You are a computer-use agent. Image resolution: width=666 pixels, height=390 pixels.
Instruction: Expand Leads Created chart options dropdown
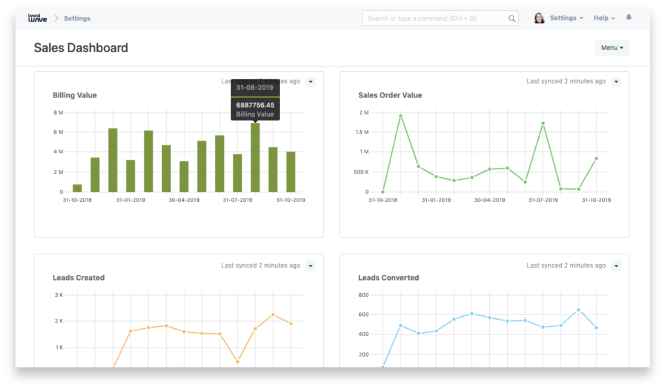point(310,266)
